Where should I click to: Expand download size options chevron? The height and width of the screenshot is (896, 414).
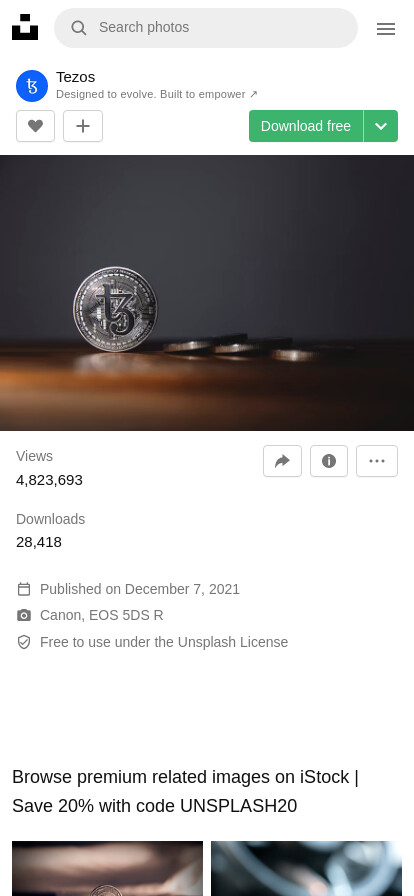click(381, 126)
